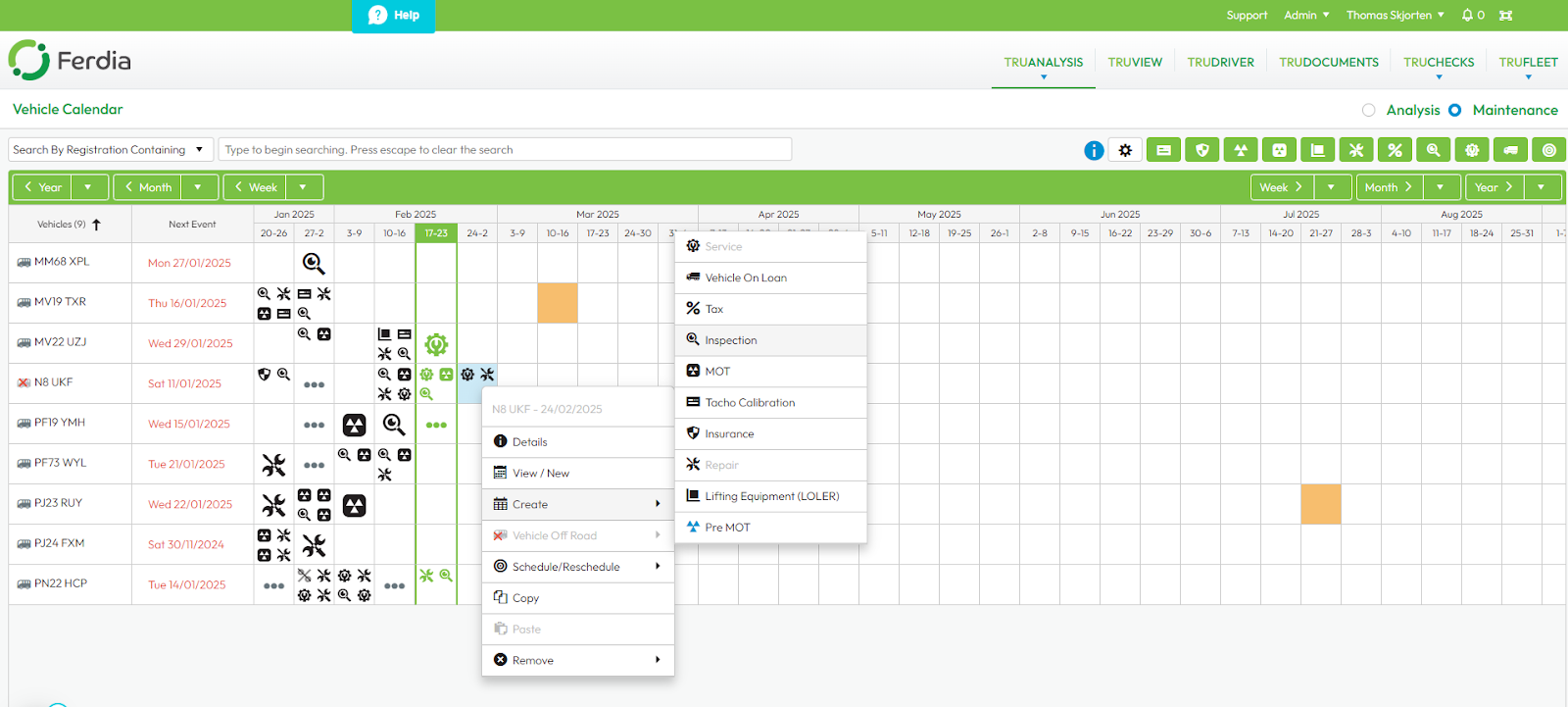The width and height of the screenshot is (1568, 707).
Task: Select Insurance from the Create submenu
Action: point(771,433)
